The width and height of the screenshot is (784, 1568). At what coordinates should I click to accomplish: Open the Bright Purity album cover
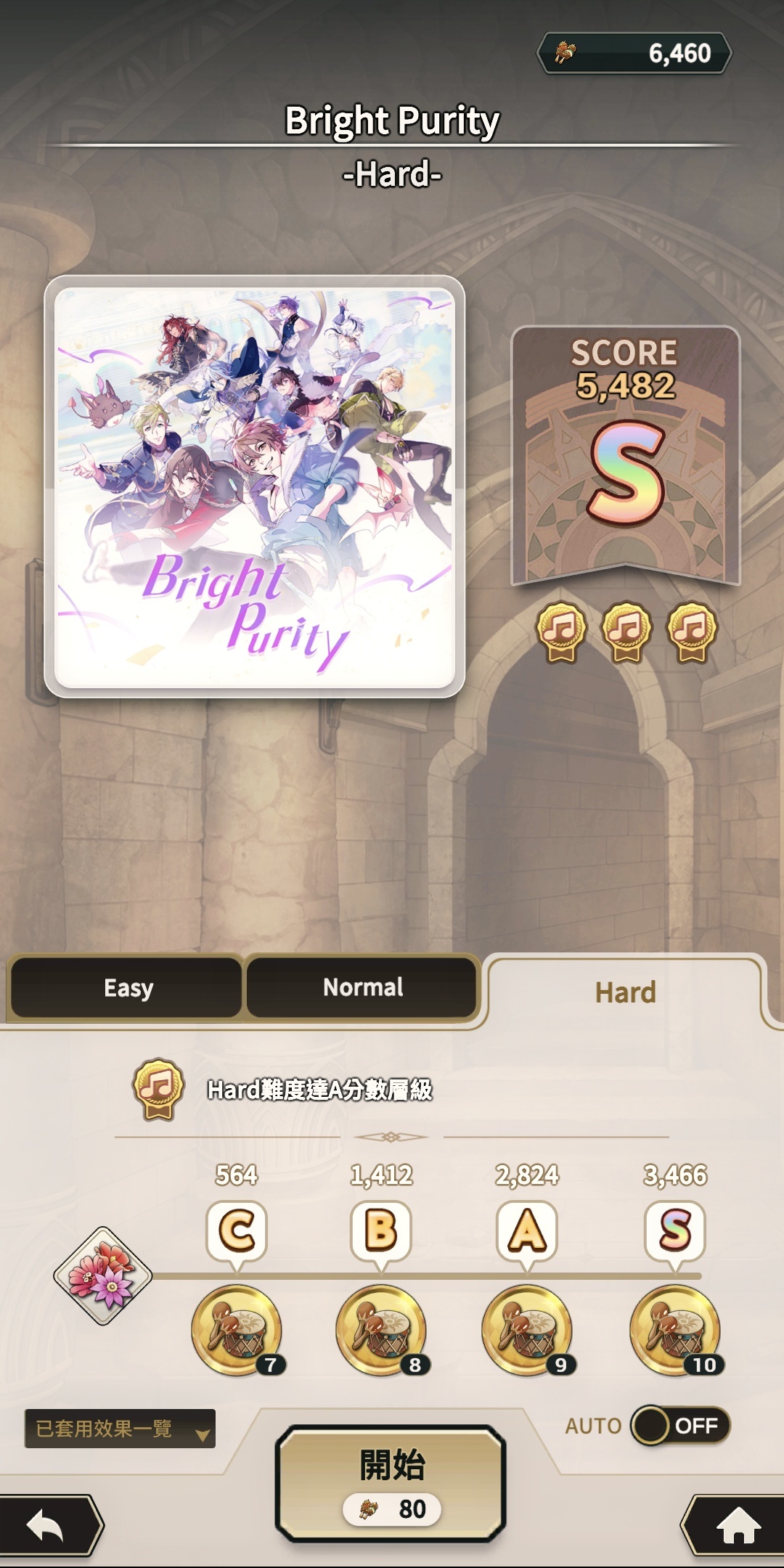tap(254, 486)
